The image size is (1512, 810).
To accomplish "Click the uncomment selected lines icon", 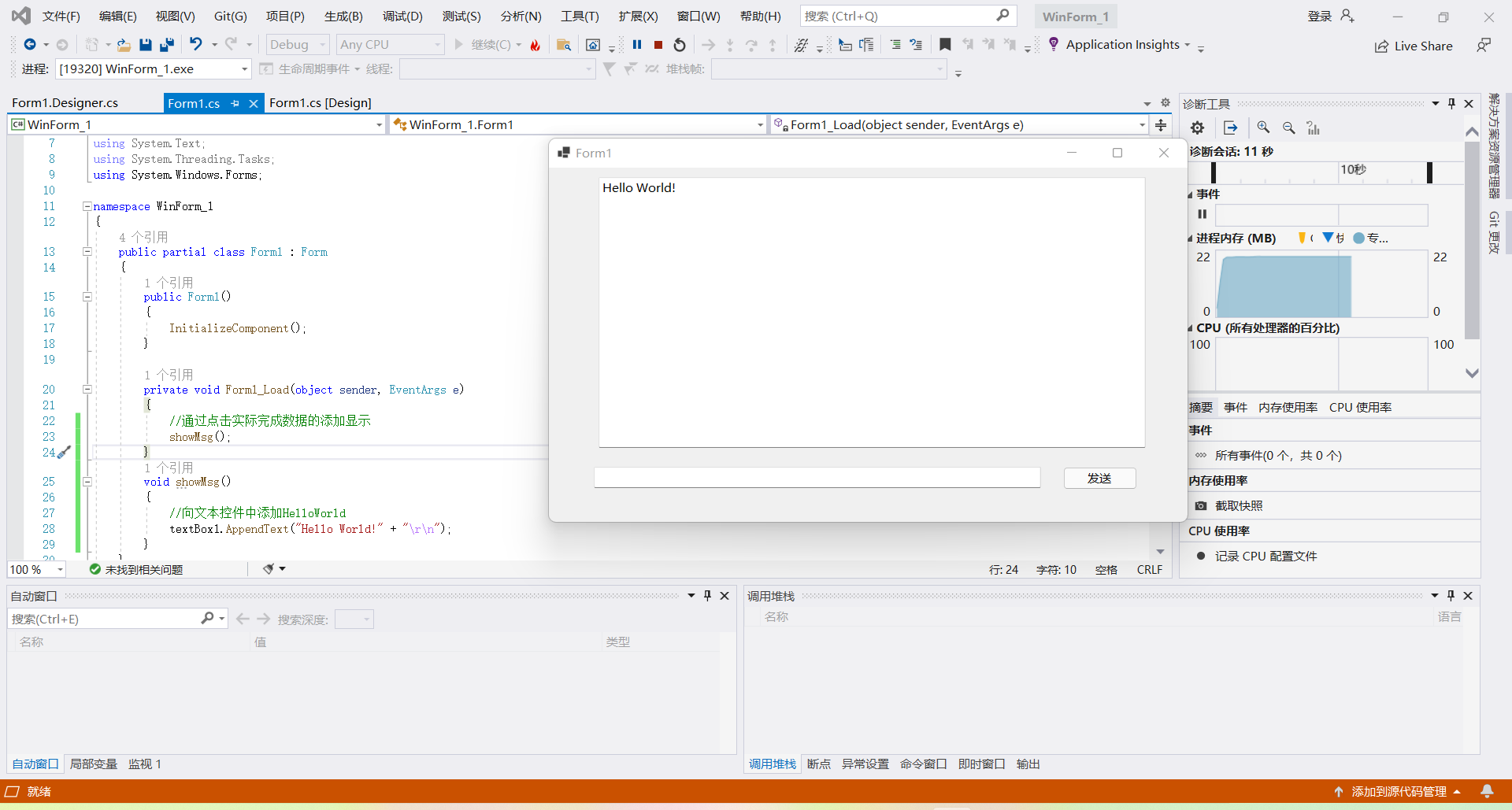I will pyautogui.click(x=916, y=45).
